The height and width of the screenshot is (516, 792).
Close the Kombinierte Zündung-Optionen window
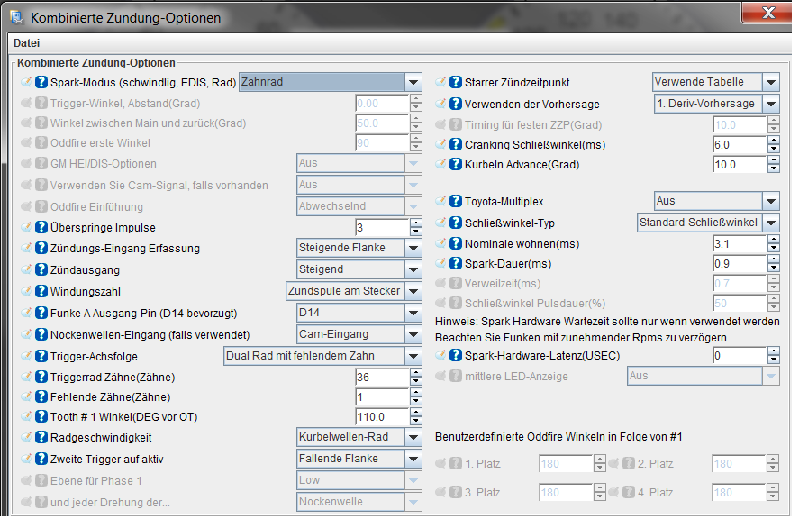[765, 13]
